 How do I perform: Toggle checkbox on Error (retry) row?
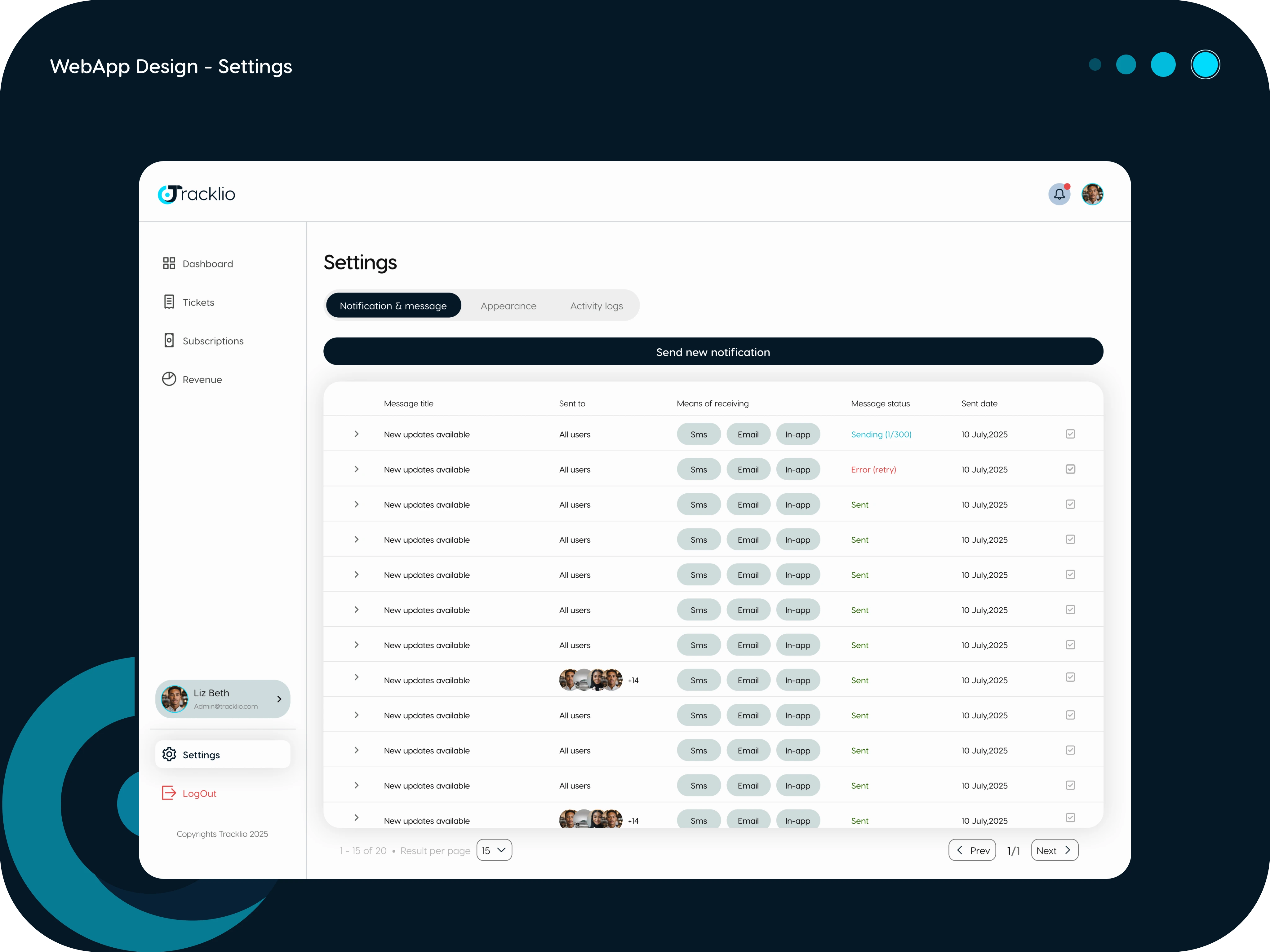[1070, 469]
